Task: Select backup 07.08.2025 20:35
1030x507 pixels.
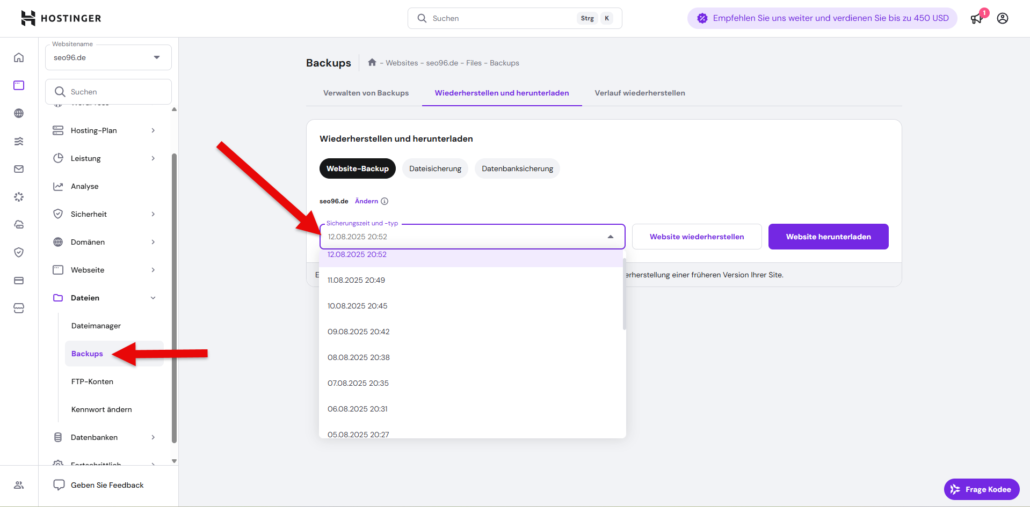Action: [470, 383]
